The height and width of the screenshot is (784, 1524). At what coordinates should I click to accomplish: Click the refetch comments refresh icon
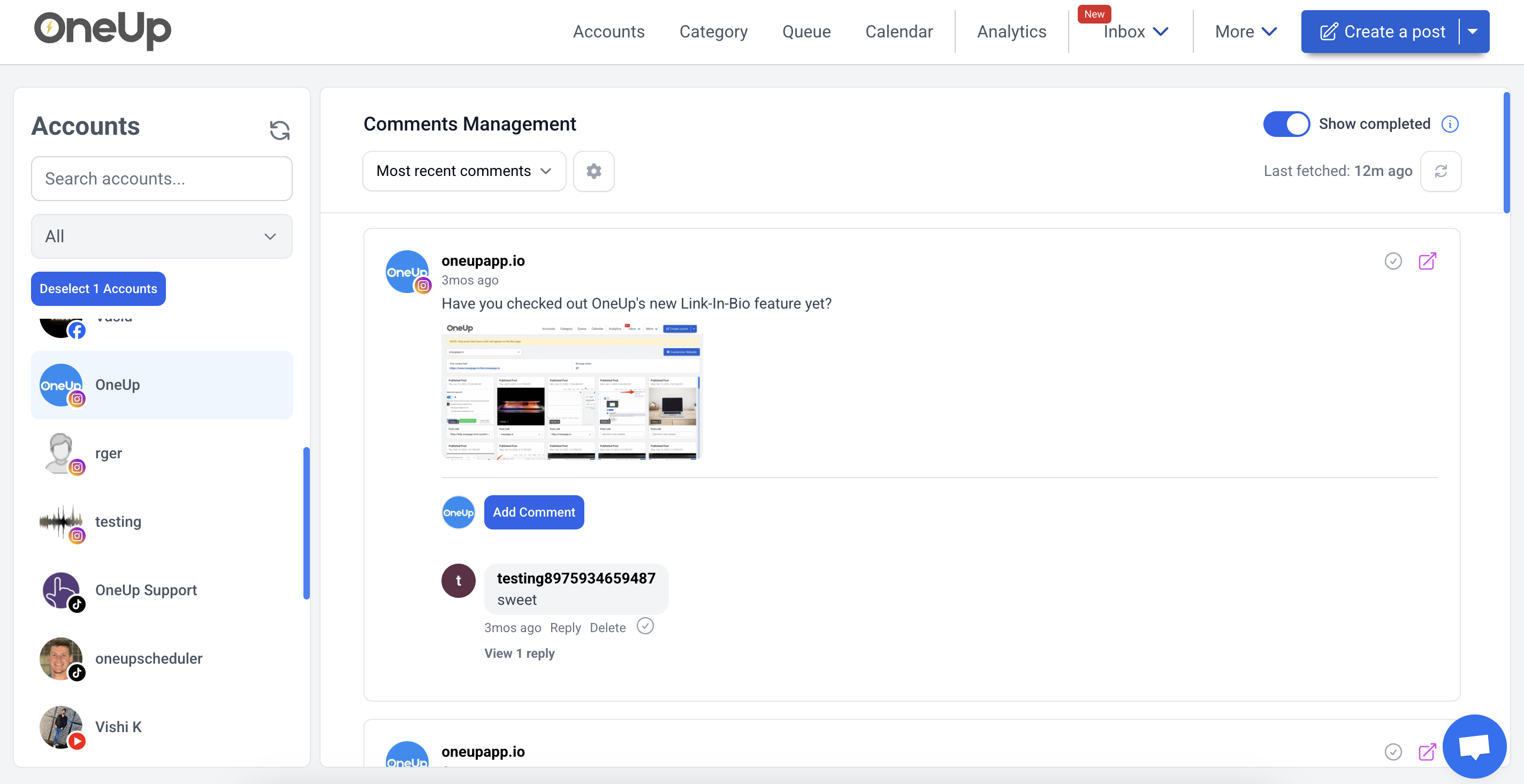coord(1441,172)
